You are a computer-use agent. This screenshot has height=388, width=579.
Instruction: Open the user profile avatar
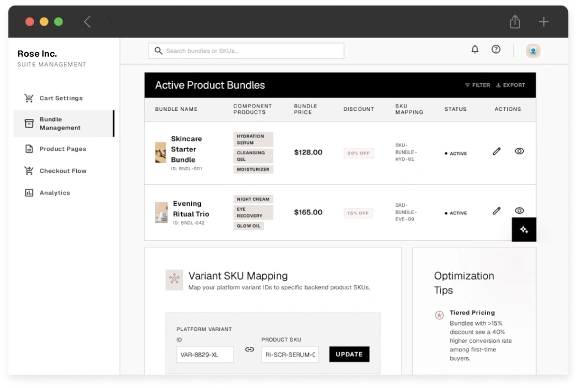click(x=533, y=51)
